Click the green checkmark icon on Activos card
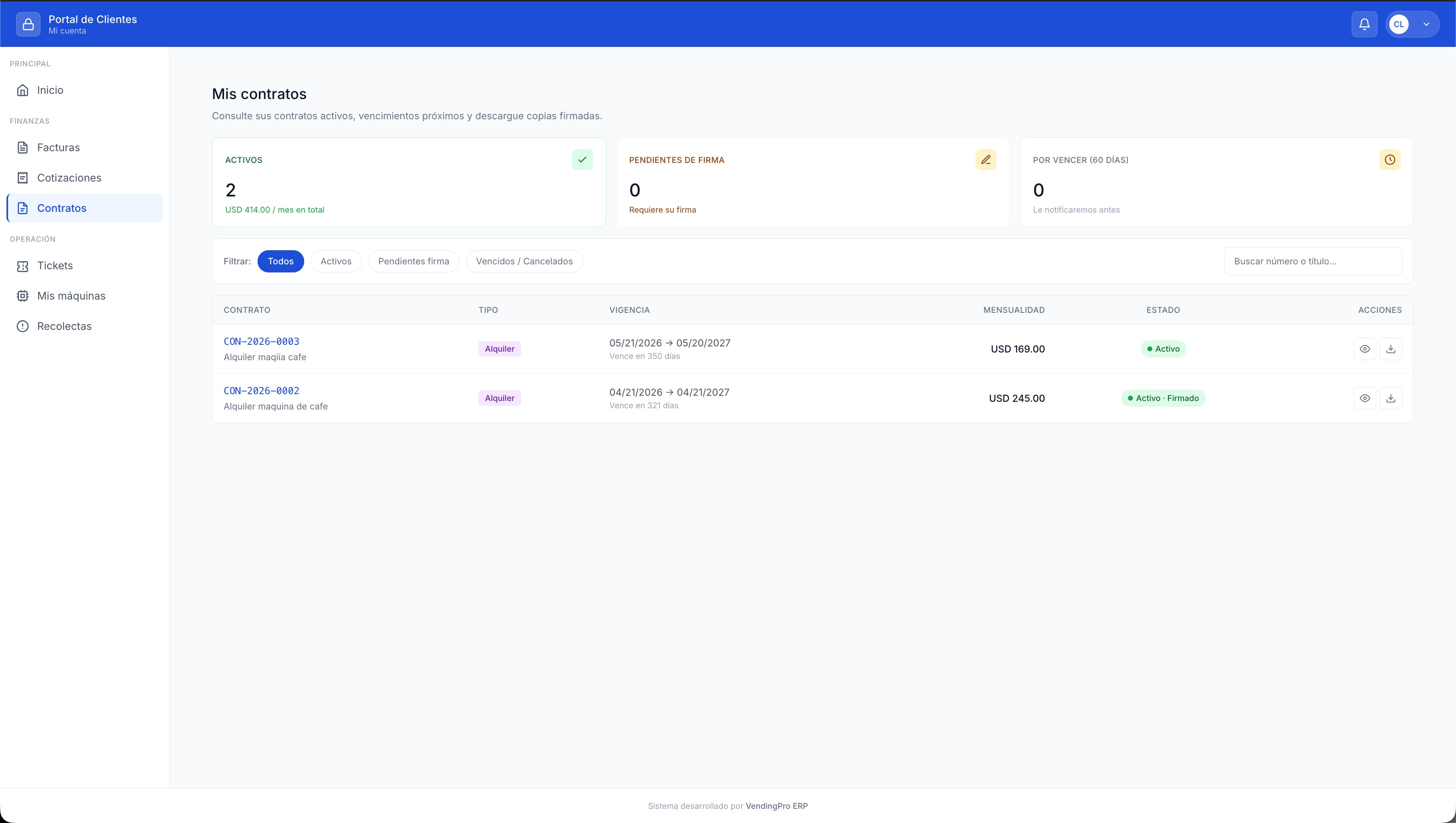 pos(582,160)
